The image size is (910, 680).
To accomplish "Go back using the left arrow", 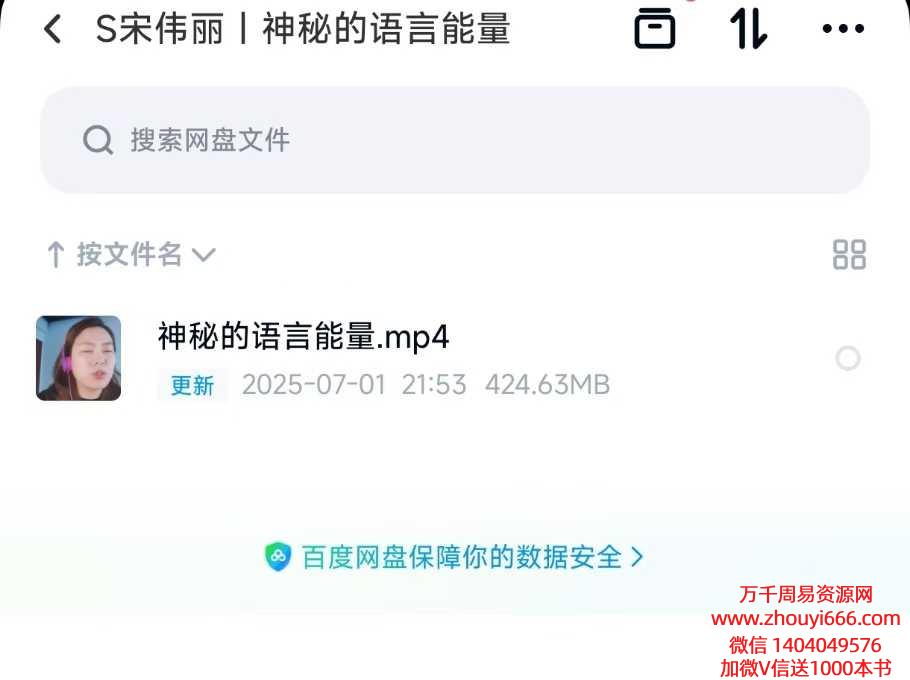I will coord(53,29).
